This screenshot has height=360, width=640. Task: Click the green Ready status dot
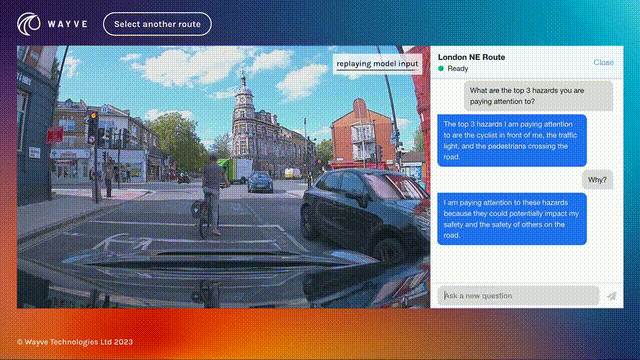pos(441,69)
